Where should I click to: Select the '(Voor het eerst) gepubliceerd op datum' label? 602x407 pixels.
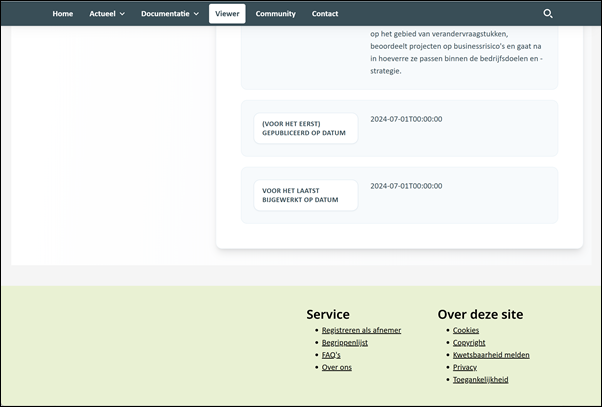306,128
